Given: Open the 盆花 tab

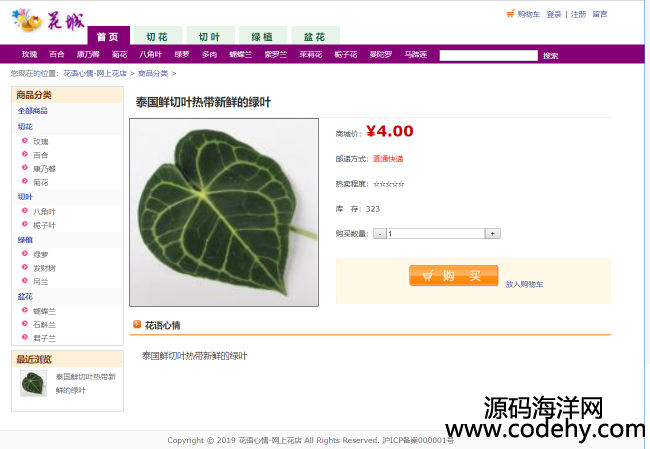Looking at the screenshot, I should click(315, 36).
